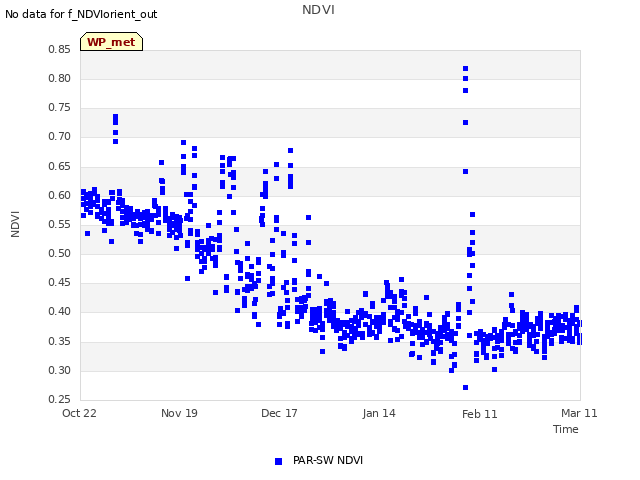Click the WP_met label tag
The height and width of the screenshot is (480, 640).
[x=111, y=42]
